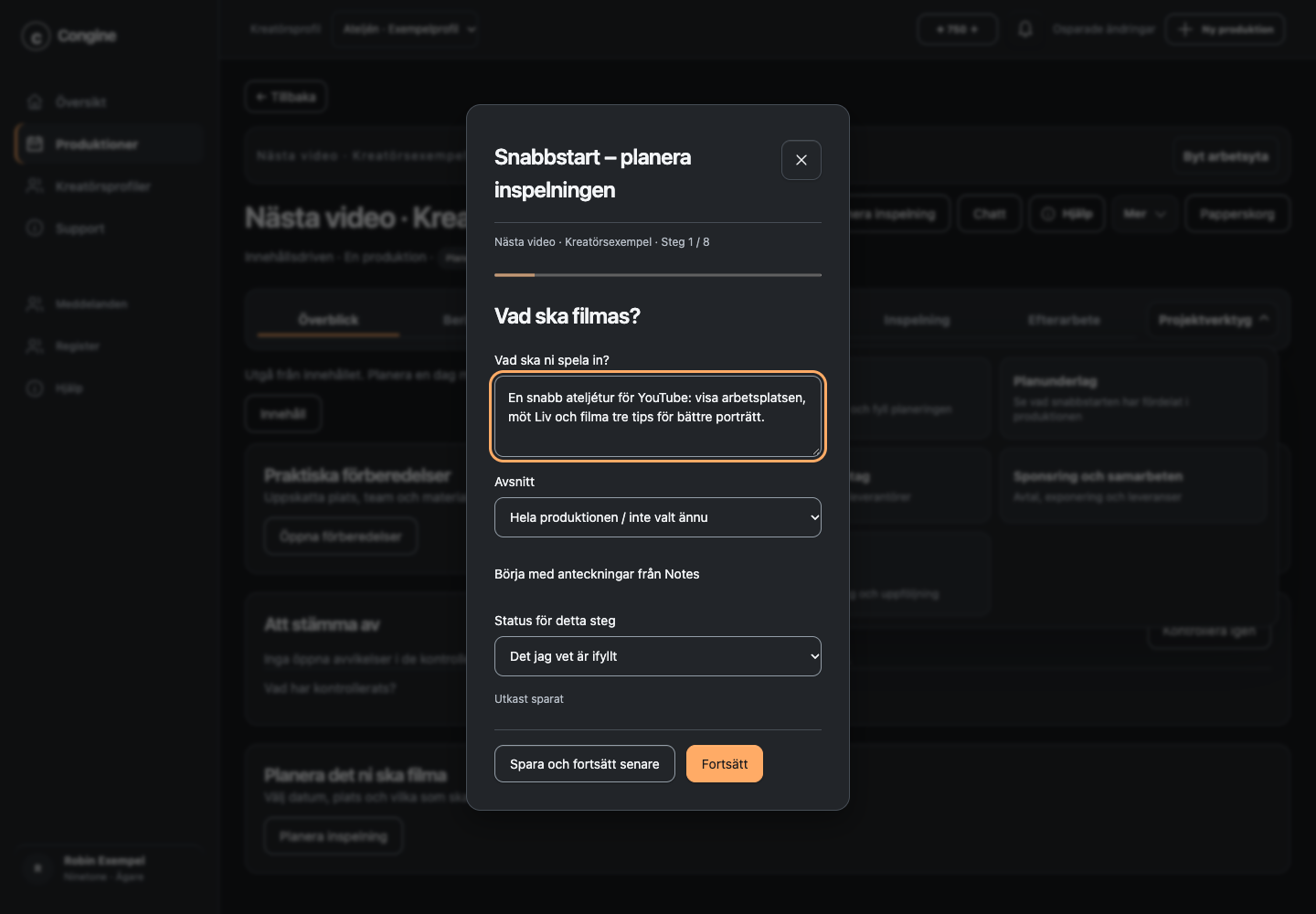Click Öppna förberedelser
Screen dimensions: 1316x914
coord(341,537)
